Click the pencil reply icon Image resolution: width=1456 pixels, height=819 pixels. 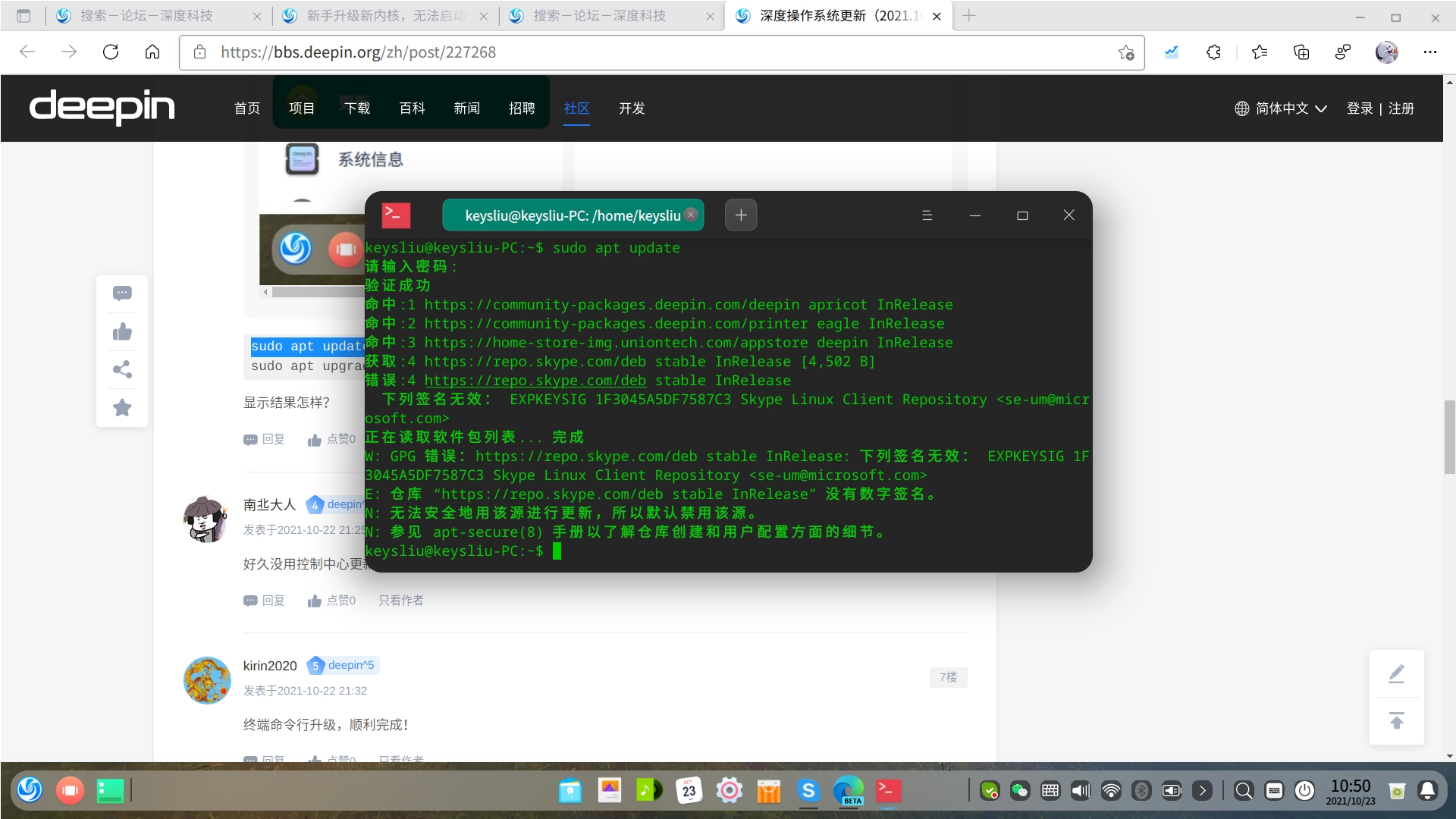tap(1396, 673)
